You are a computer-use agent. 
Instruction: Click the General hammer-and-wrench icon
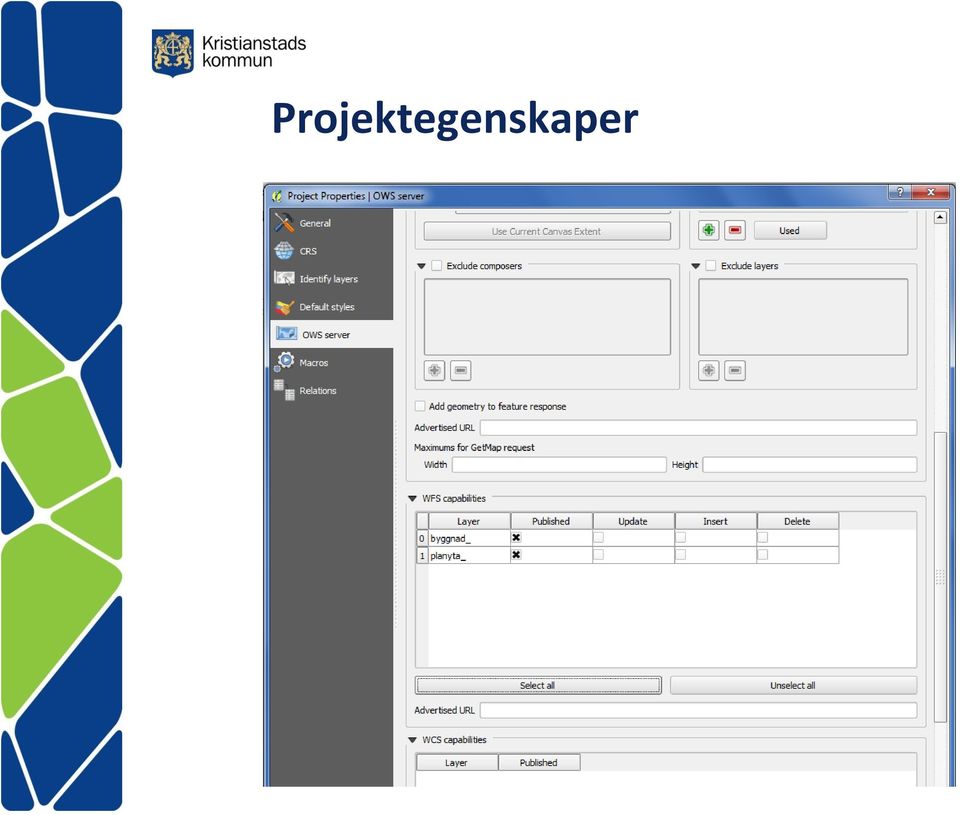[284, 223]
